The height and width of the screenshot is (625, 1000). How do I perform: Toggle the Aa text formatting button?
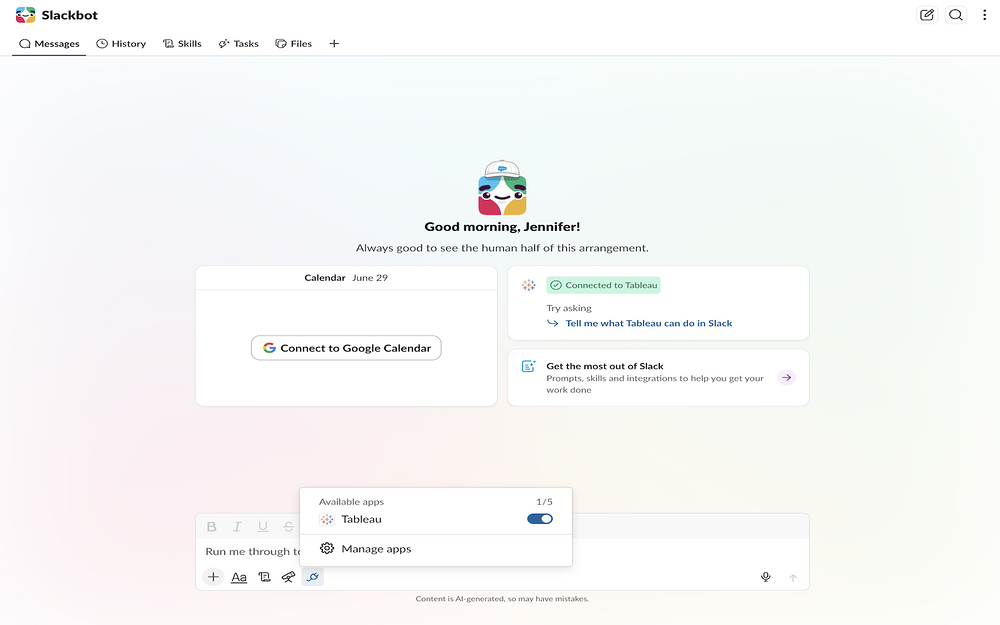click(239, 577)
